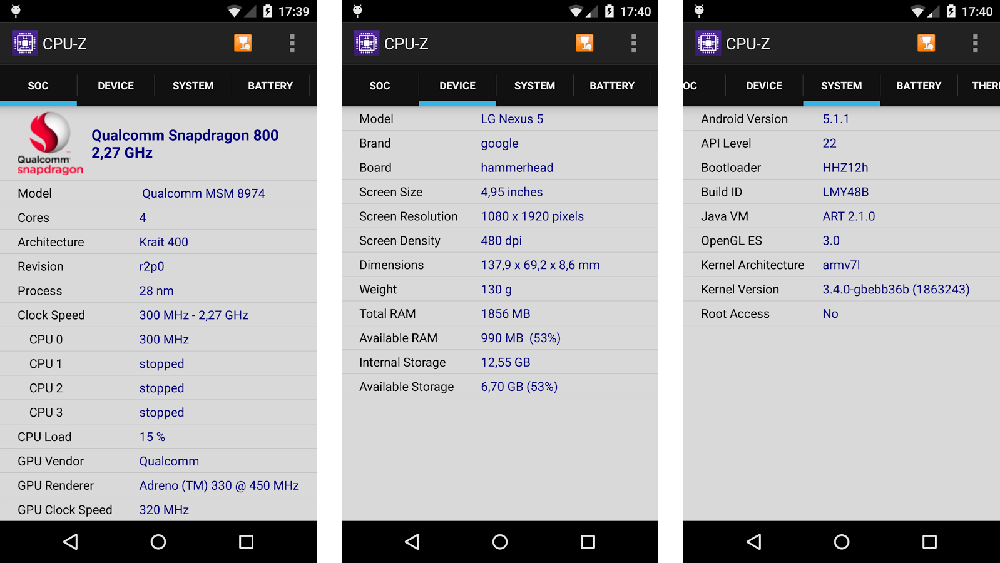
Task: Tap the Recents square button in left screen
Action: click(246, 542)
